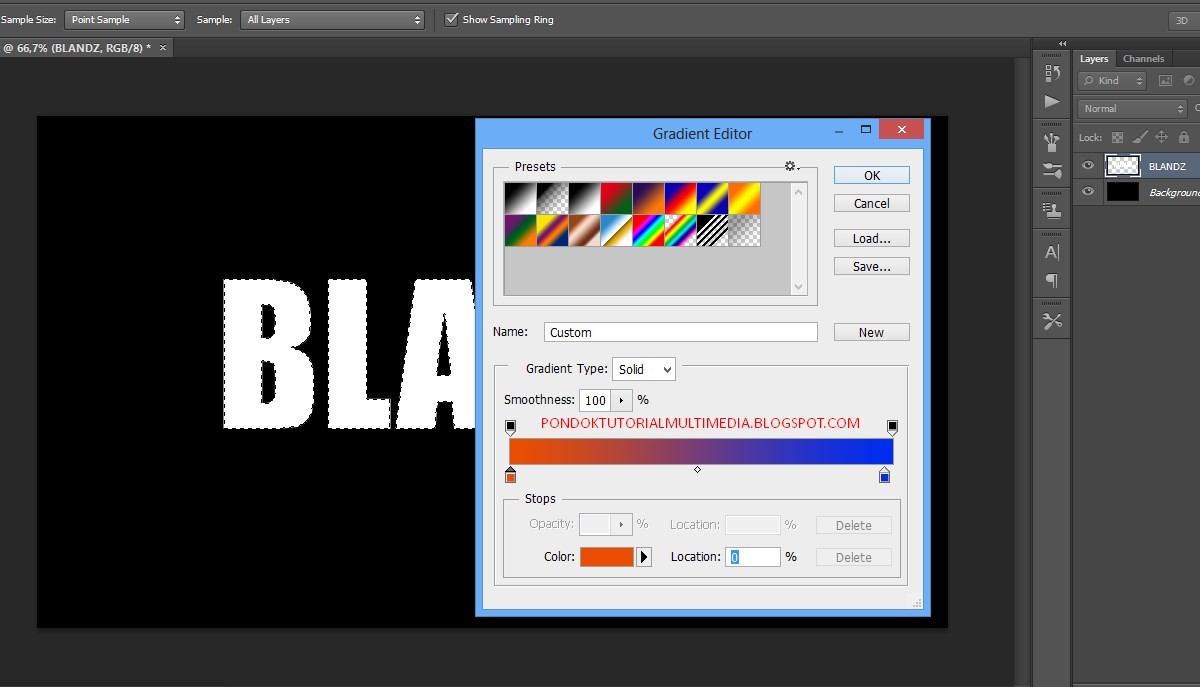Open the Layer Comps panel icon
The image size is (1200, 687).
(x=1051, y=211)
